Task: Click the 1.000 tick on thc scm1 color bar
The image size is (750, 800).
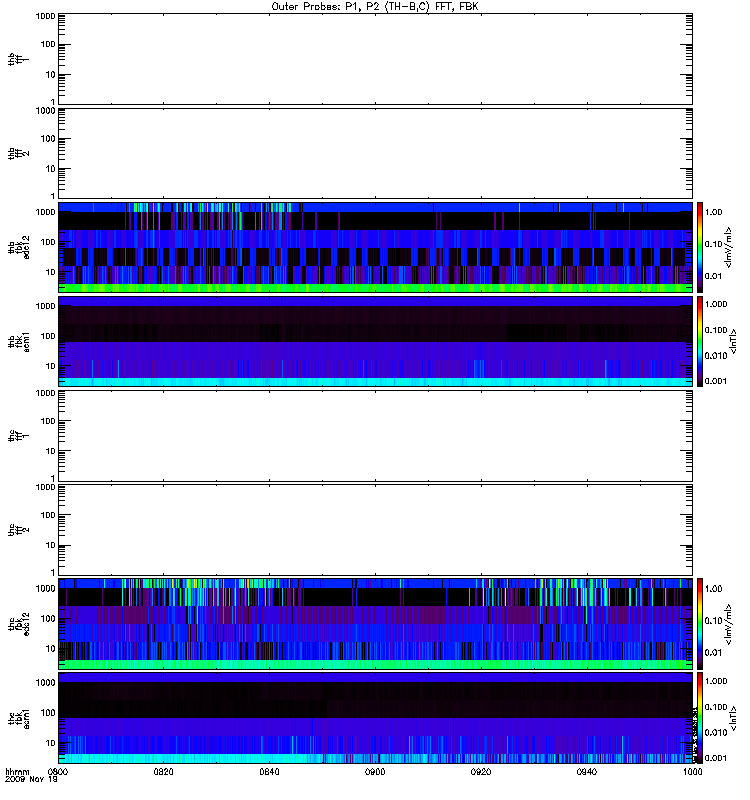Action: pos(716,681)
